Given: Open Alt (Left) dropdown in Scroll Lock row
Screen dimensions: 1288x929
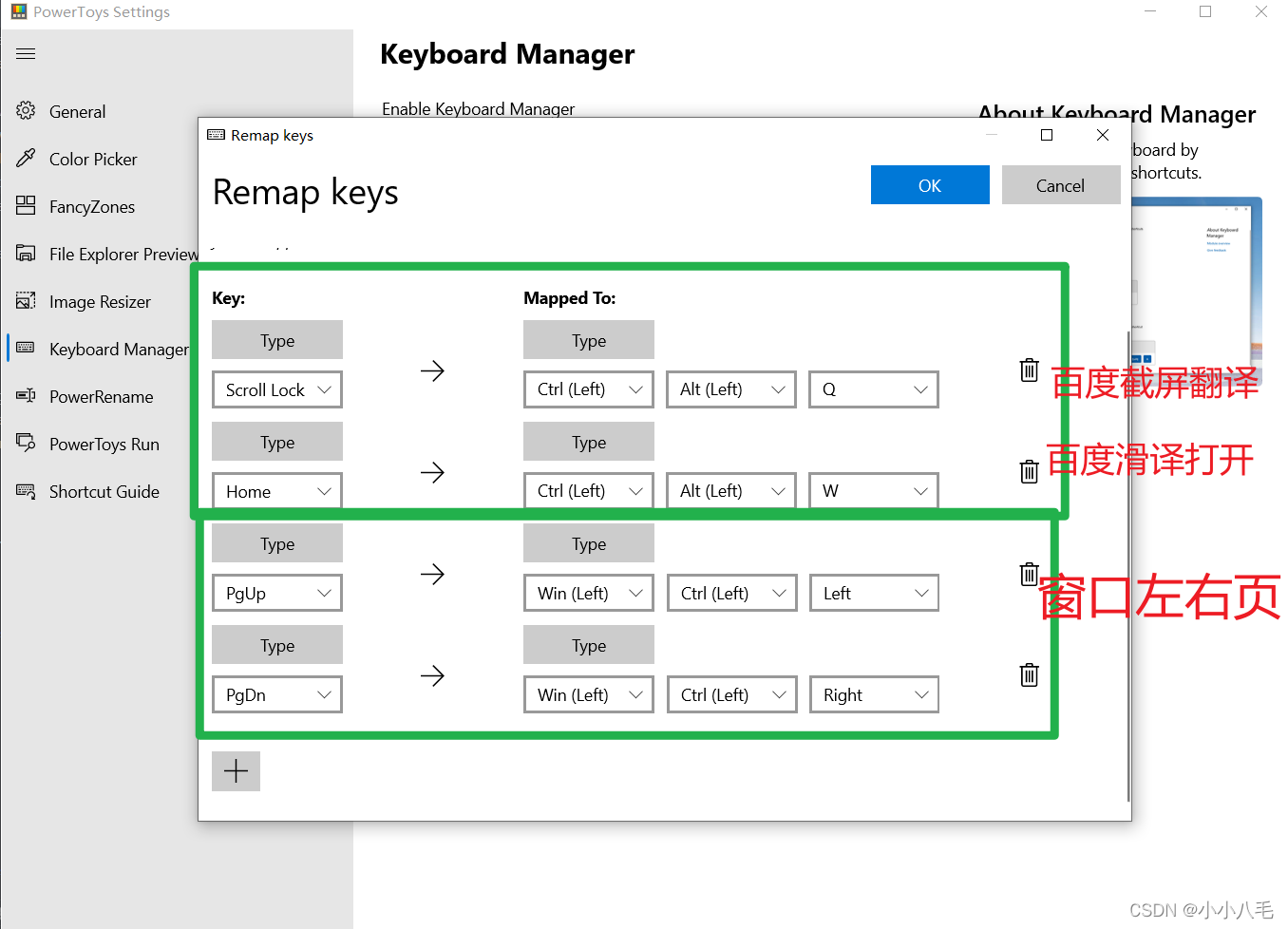Looking at the screenshot, I should click(x=731, y=389).
